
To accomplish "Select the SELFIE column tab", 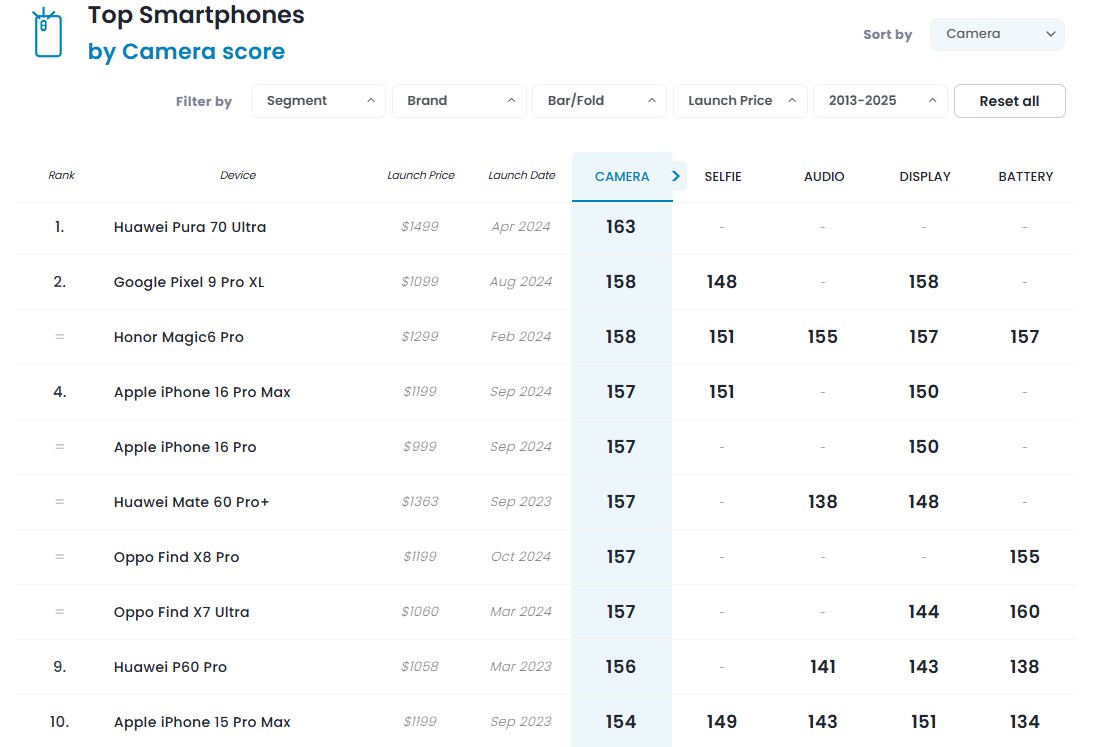I will coord(723,177).
